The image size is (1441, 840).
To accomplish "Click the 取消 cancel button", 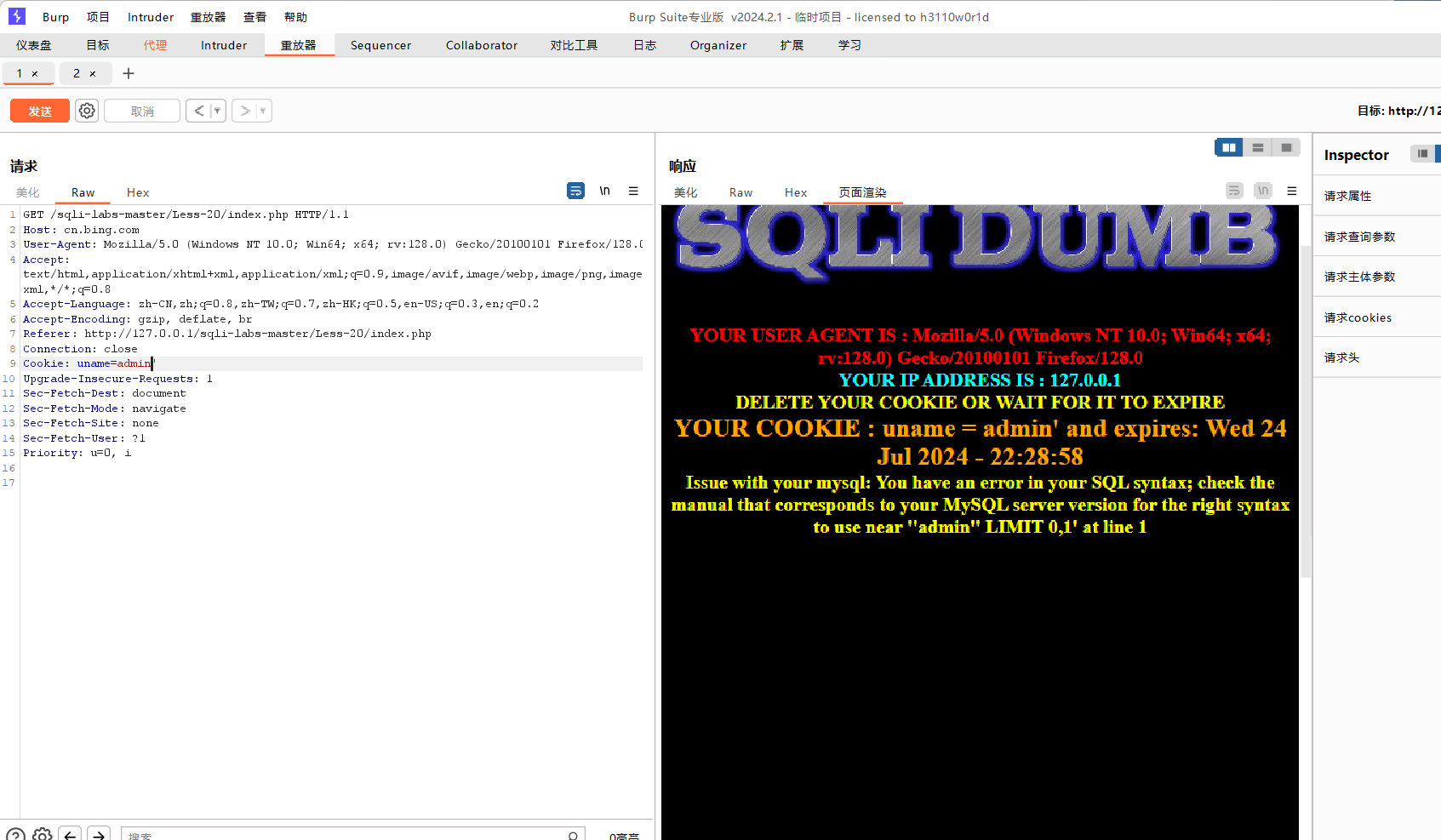I will tap(142, 111).
